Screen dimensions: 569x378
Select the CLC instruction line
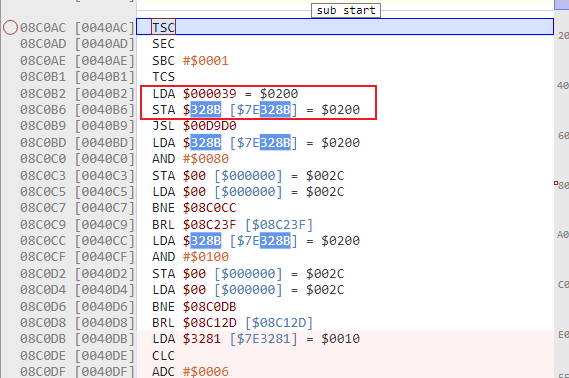(x=164, y=356)
